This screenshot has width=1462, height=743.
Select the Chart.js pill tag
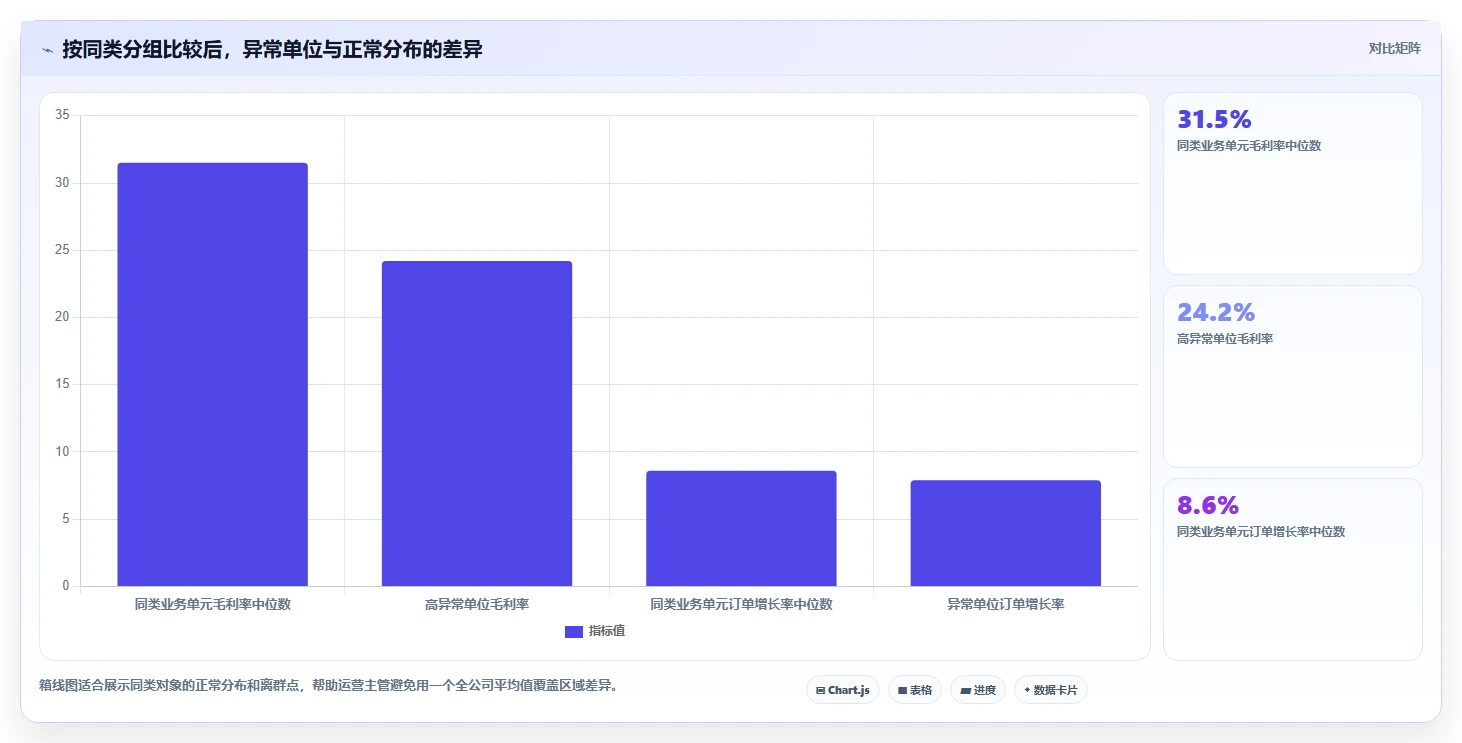[843, 690]
